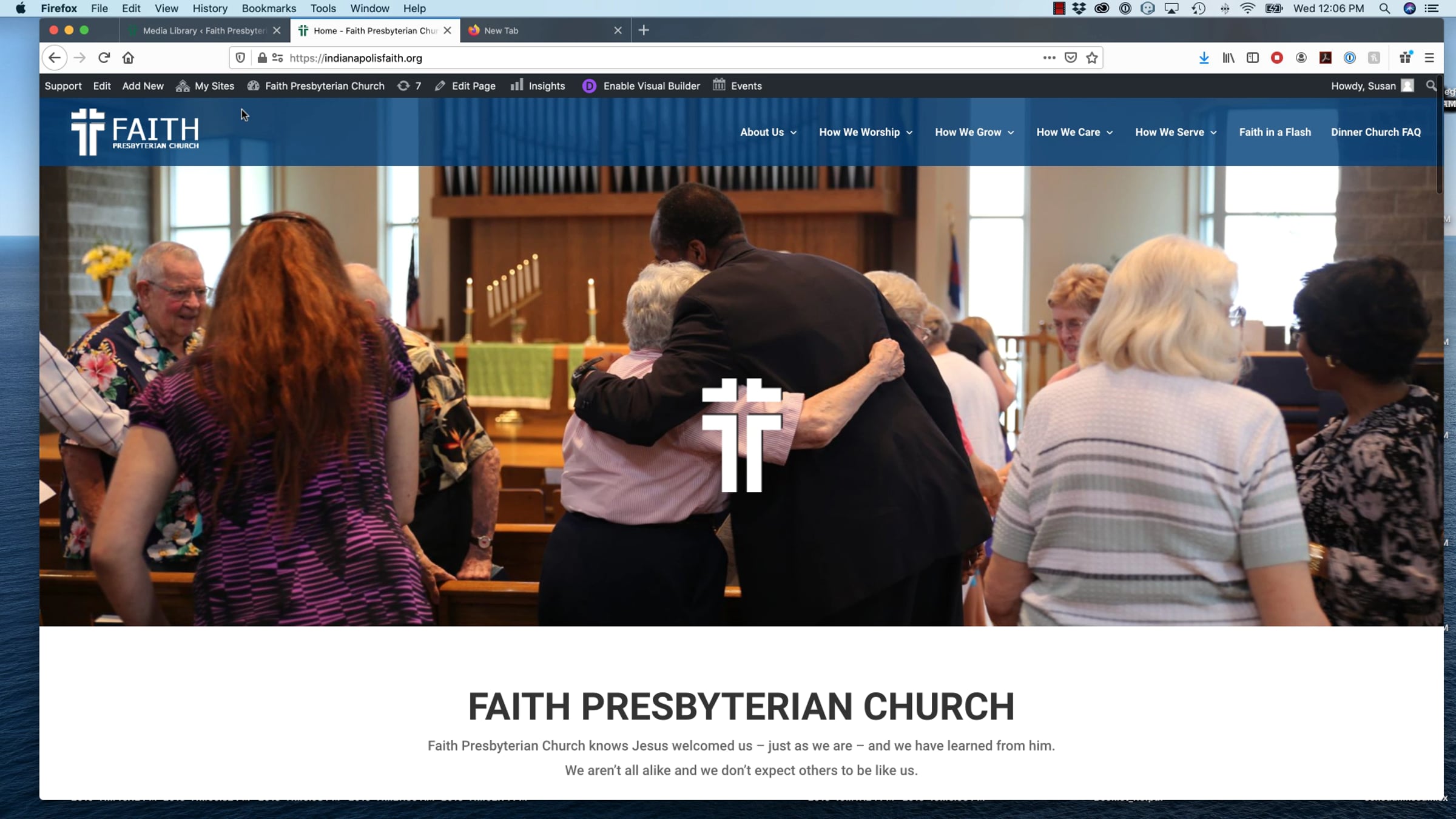Open the WordPress admin bar search icon
Viewport: 1456px width, 819px height.
click(x=1431, y=86)
